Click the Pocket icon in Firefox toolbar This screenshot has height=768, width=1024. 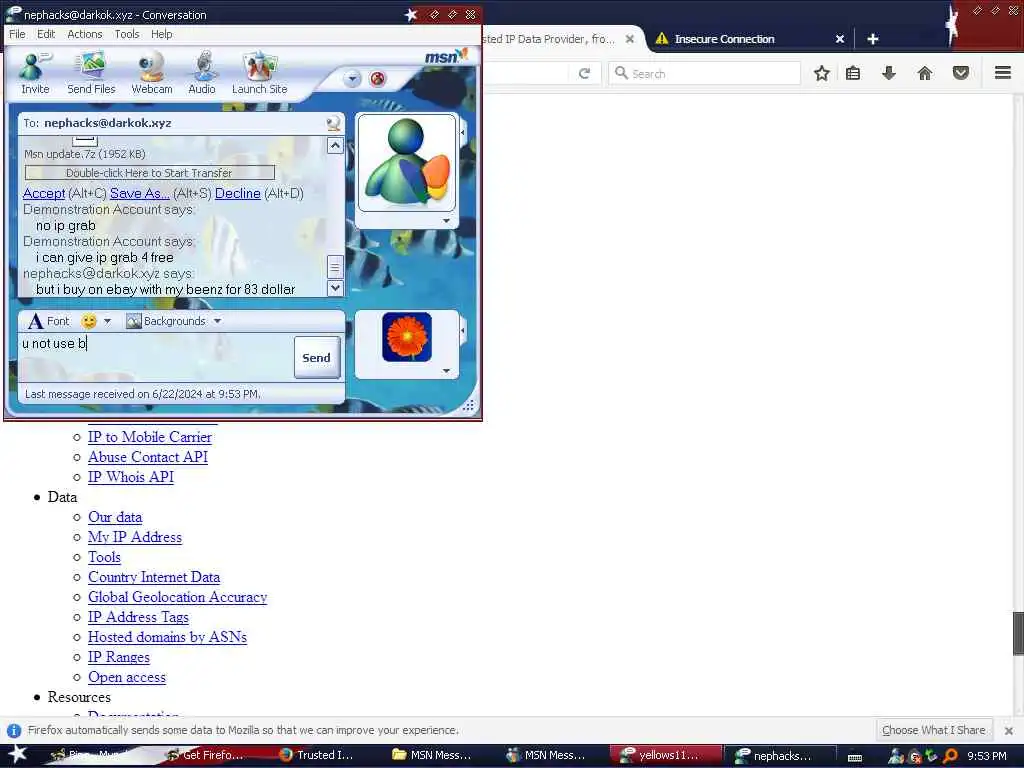click(x=960, y=73)
